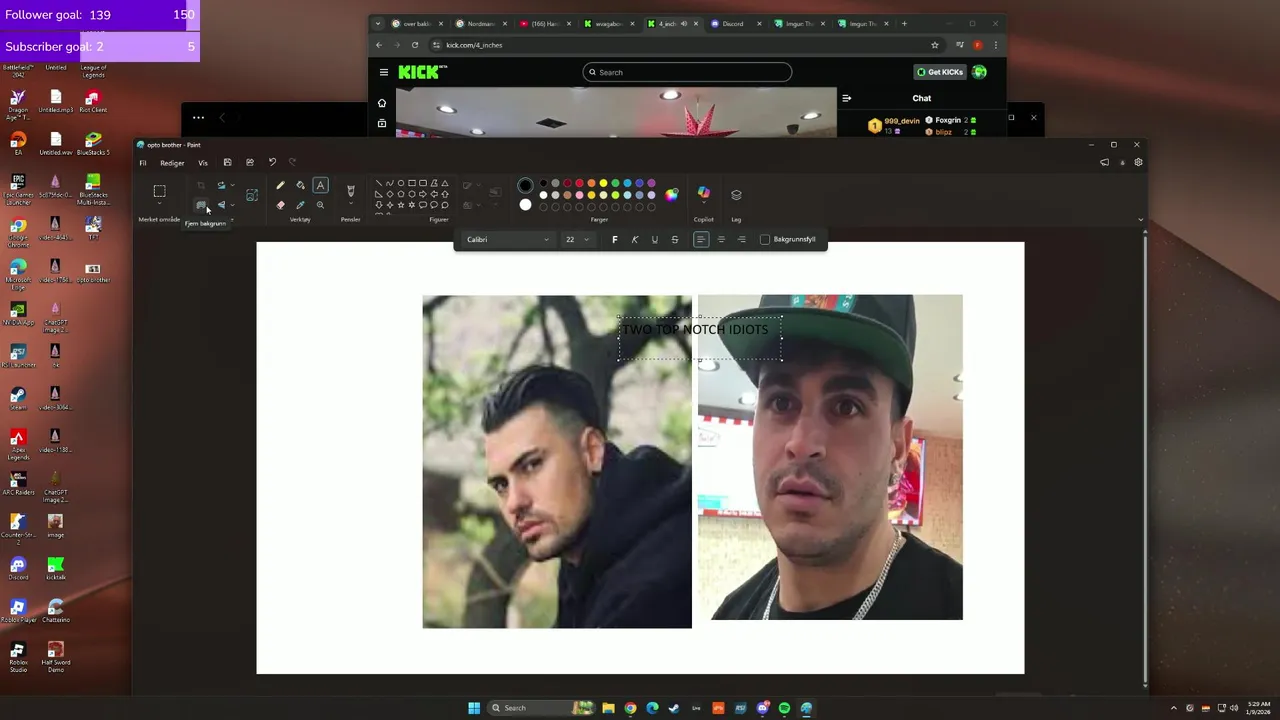Open the font size 22 dropdown
The image size is (1280, 720).
[576, 239]
